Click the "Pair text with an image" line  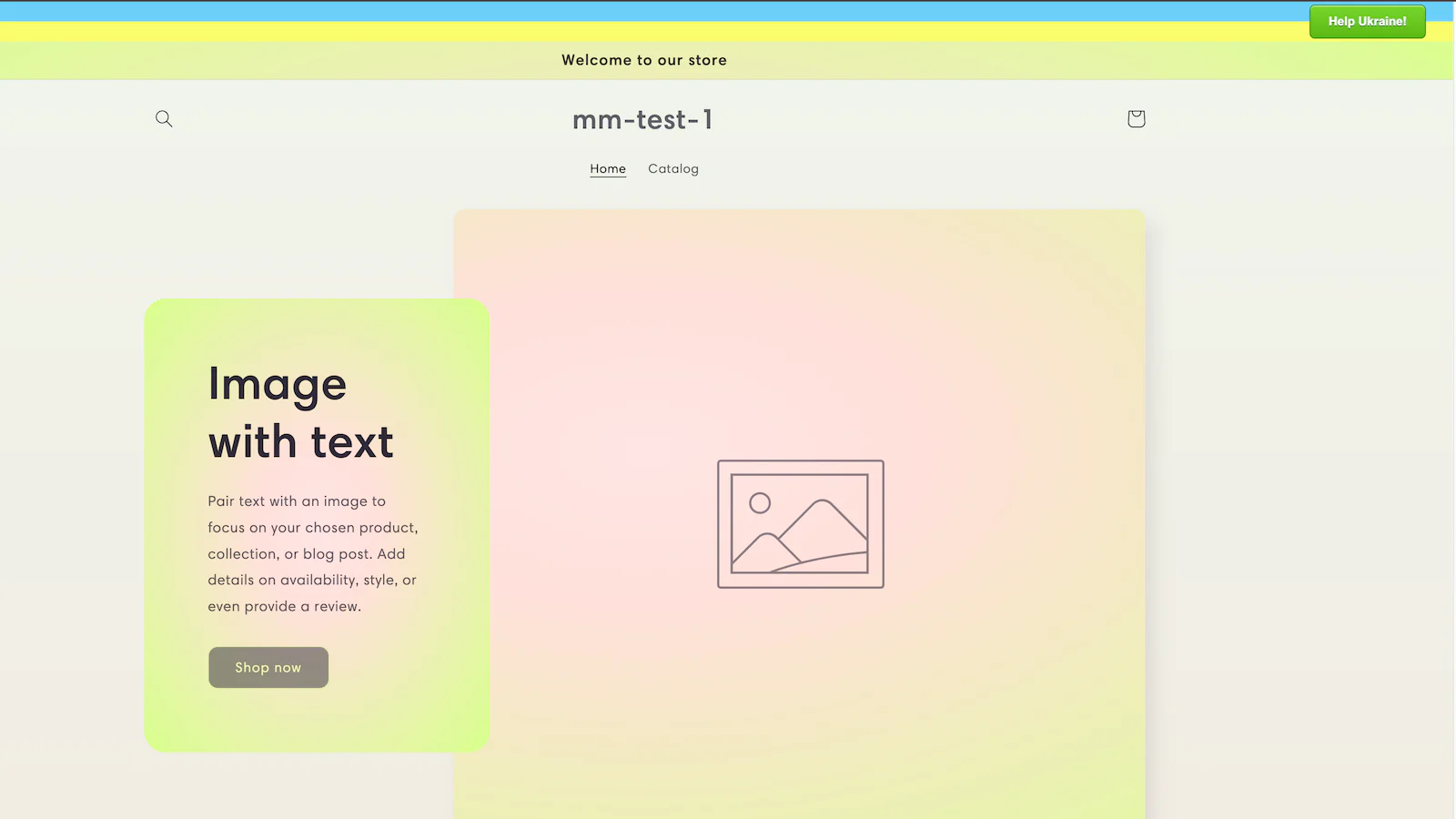coord(297,501)
